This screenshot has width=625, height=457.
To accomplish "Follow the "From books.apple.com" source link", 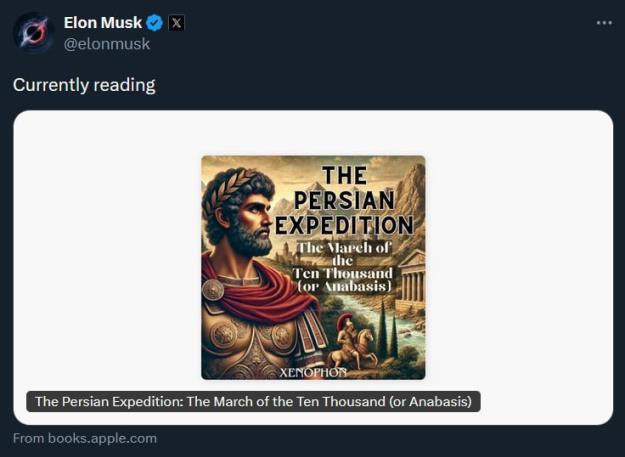I will pyautogui.click(x=85, y=438).
